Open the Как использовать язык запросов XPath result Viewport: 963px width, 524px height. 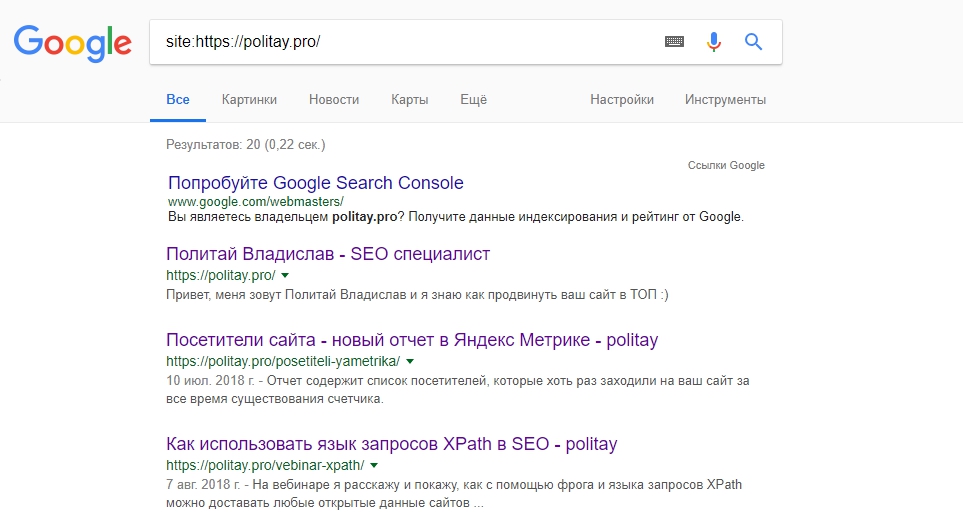(391, 444)
